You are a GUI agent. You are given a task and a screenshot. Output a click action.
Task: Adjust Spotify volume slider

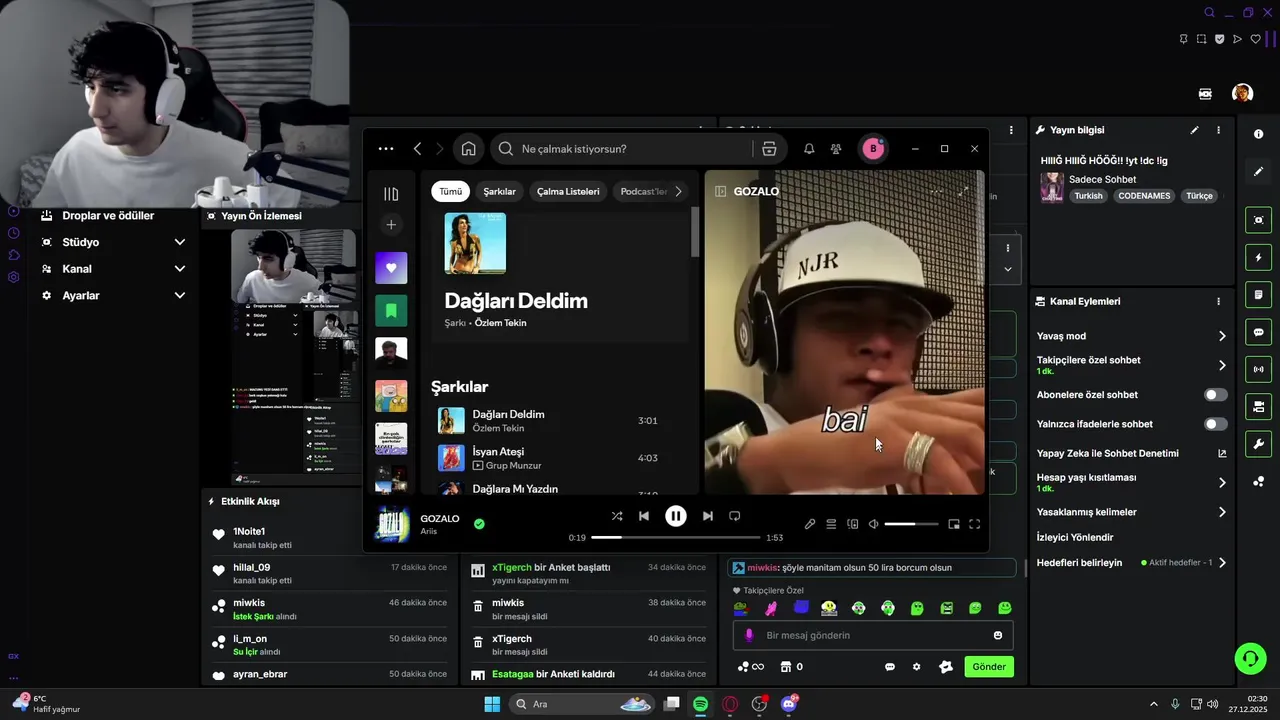click(x=911, y=524)
